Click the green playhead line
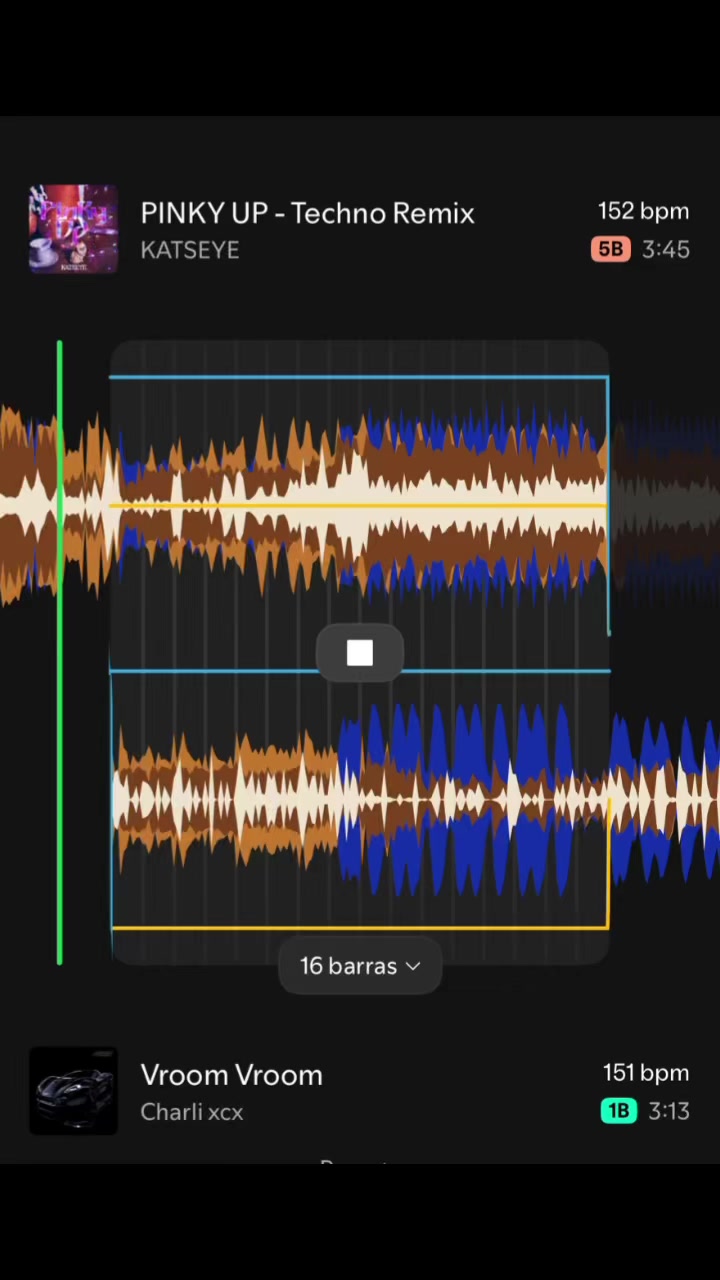This screenshot has width=720, height=1280. pyautogui.click(x=60, y=652)
